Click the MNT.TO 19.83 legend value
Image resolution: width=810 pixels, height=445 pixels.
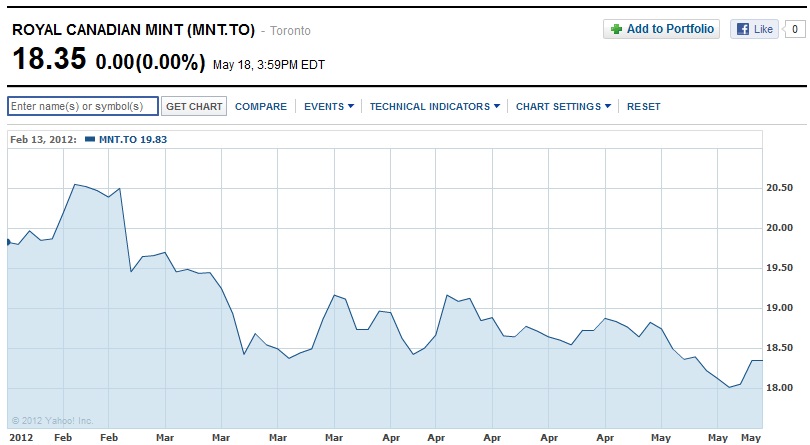click(133, 140)
